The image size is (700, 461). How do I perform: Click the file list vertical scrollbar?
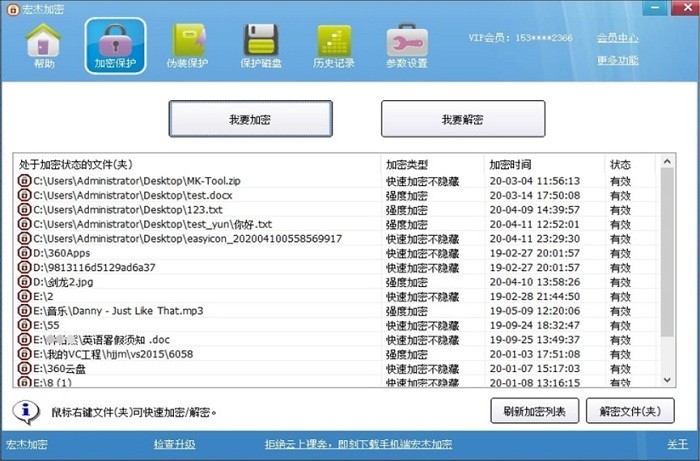click(667, 270)
